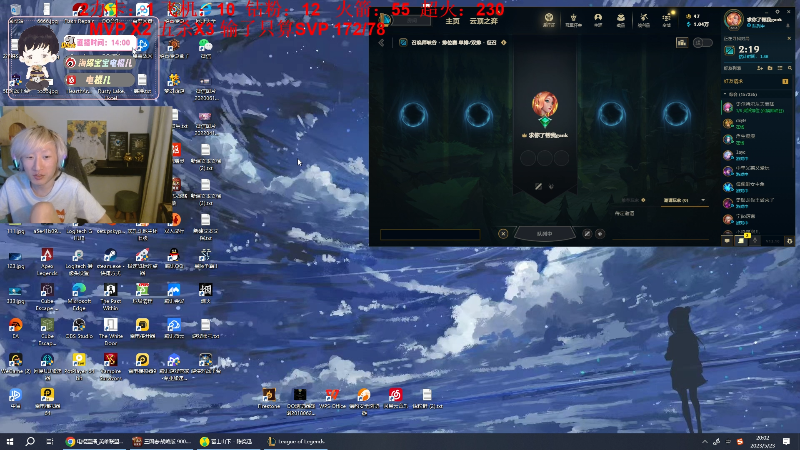Click the friend list search icon

point(790,68)
